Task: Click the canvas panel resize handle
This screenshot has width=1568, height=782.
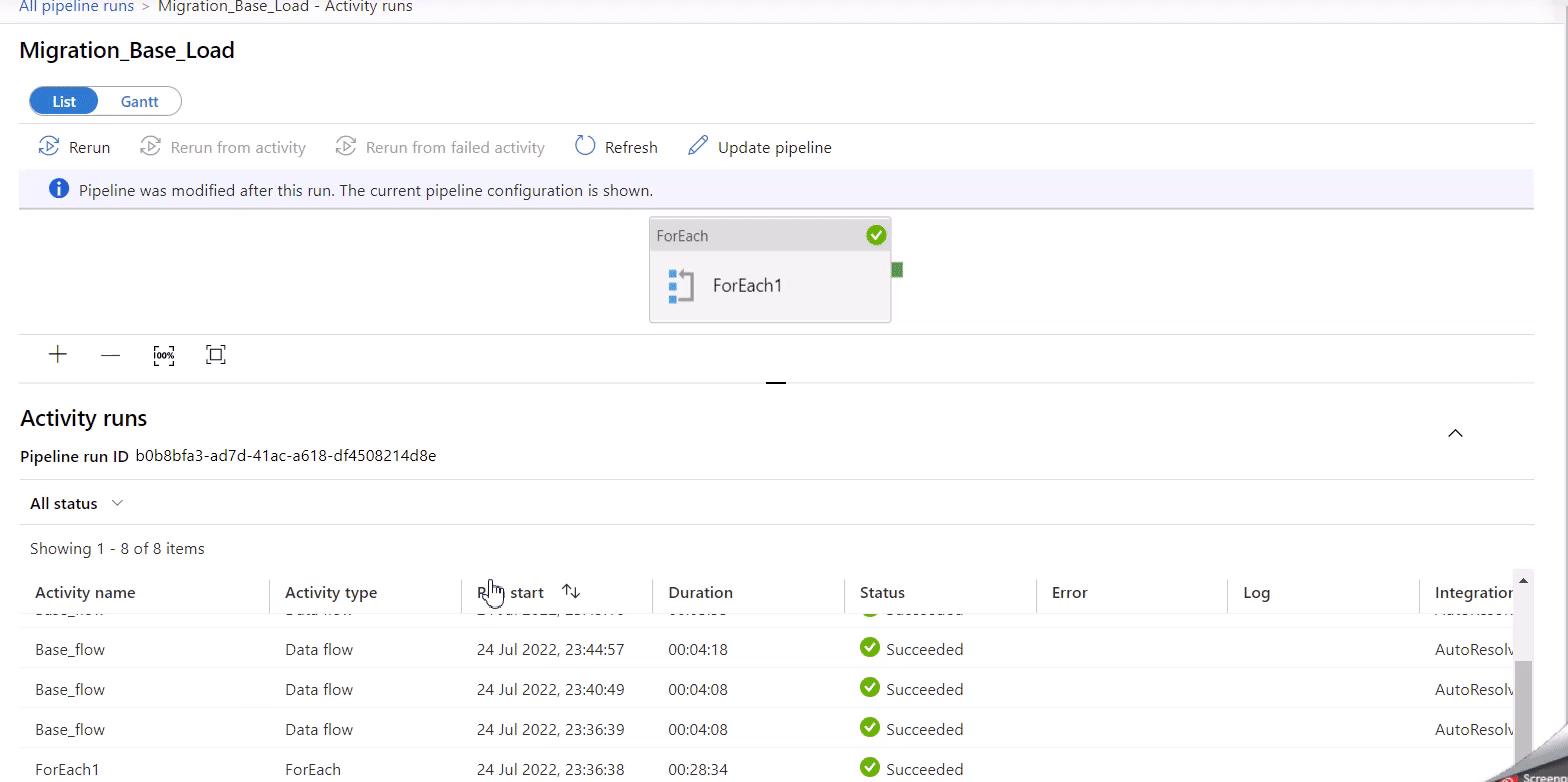Action: (x=776, y=382)
